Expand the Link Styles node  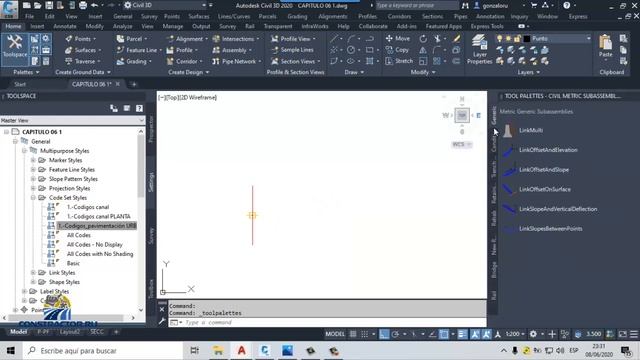click(x=33, y=272)
